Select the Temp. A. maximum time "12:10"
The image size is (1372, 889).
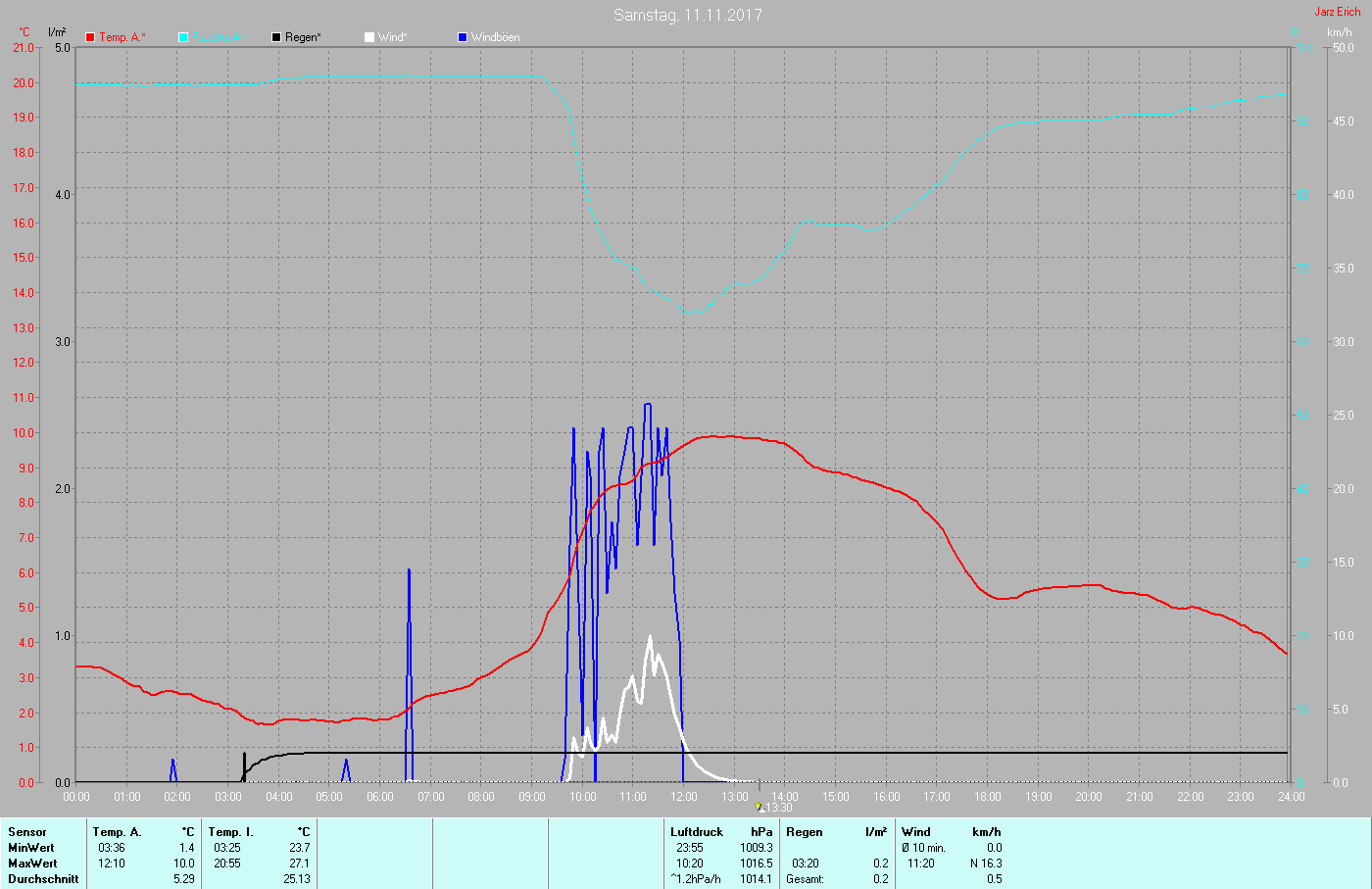pyautogui.click(x=112, y=864)
